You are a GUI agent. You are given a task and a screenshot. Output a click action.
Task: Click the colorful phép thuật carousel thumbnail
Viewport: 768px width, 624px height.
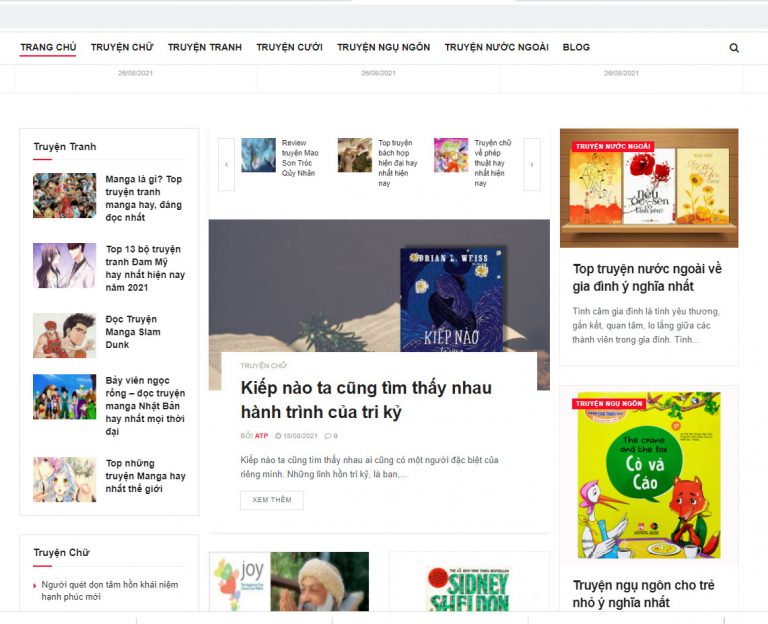pyautogui.click(x=451, y=155)
